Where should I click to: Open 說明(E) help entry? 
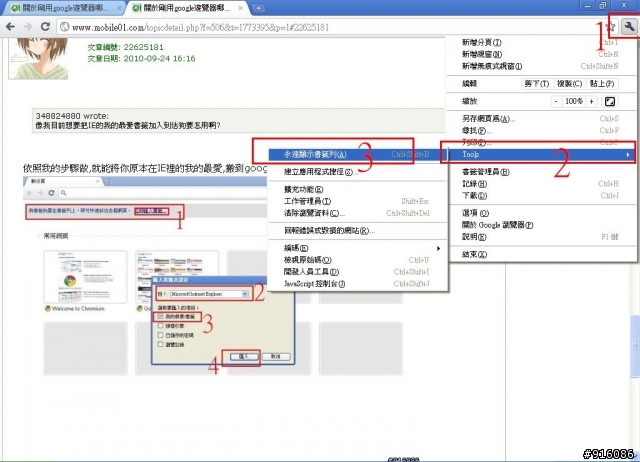point(542,237)
